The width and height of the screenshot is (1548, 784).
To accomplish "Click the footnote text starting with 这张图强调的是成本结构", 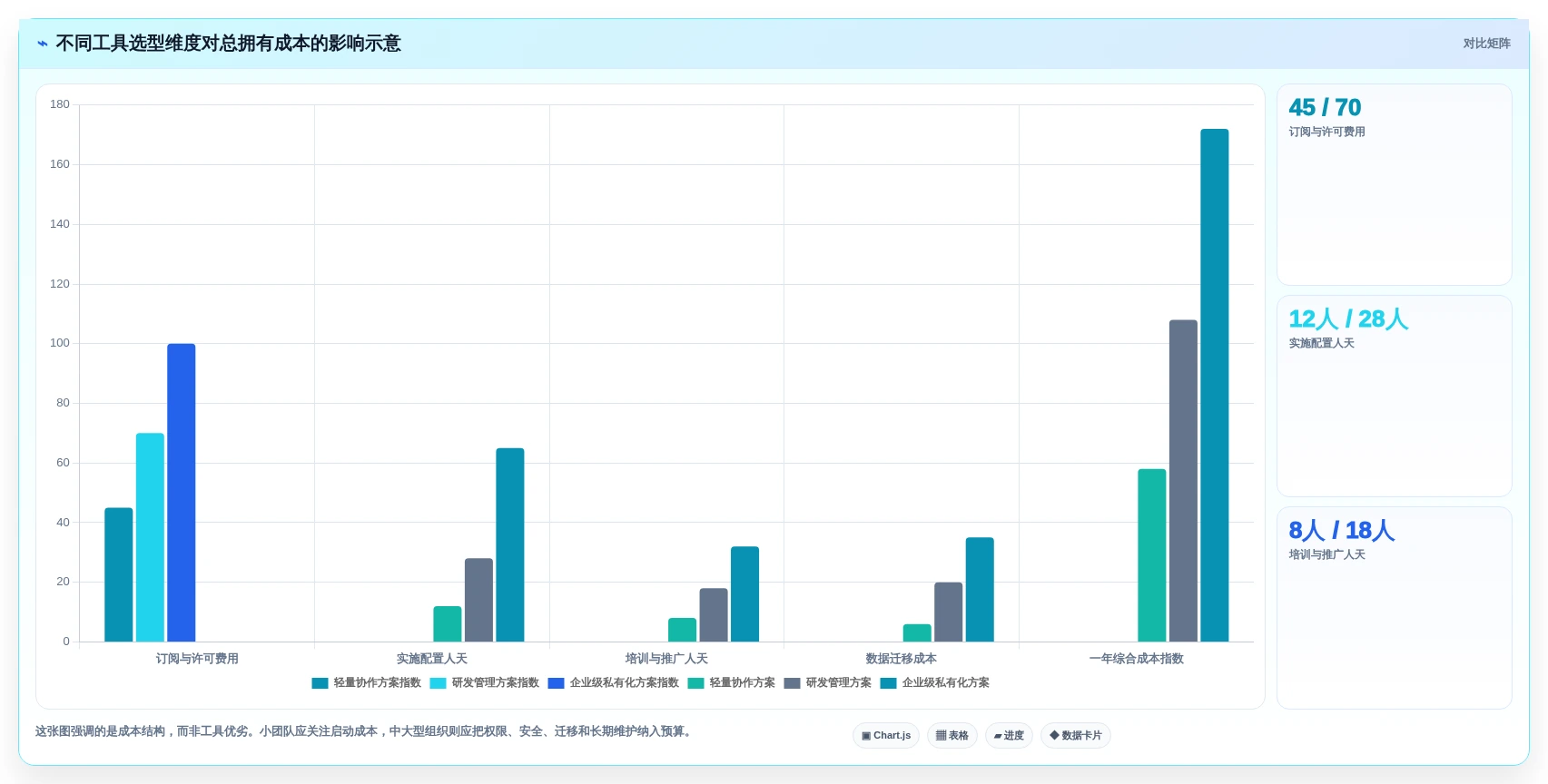I will 366,731.
